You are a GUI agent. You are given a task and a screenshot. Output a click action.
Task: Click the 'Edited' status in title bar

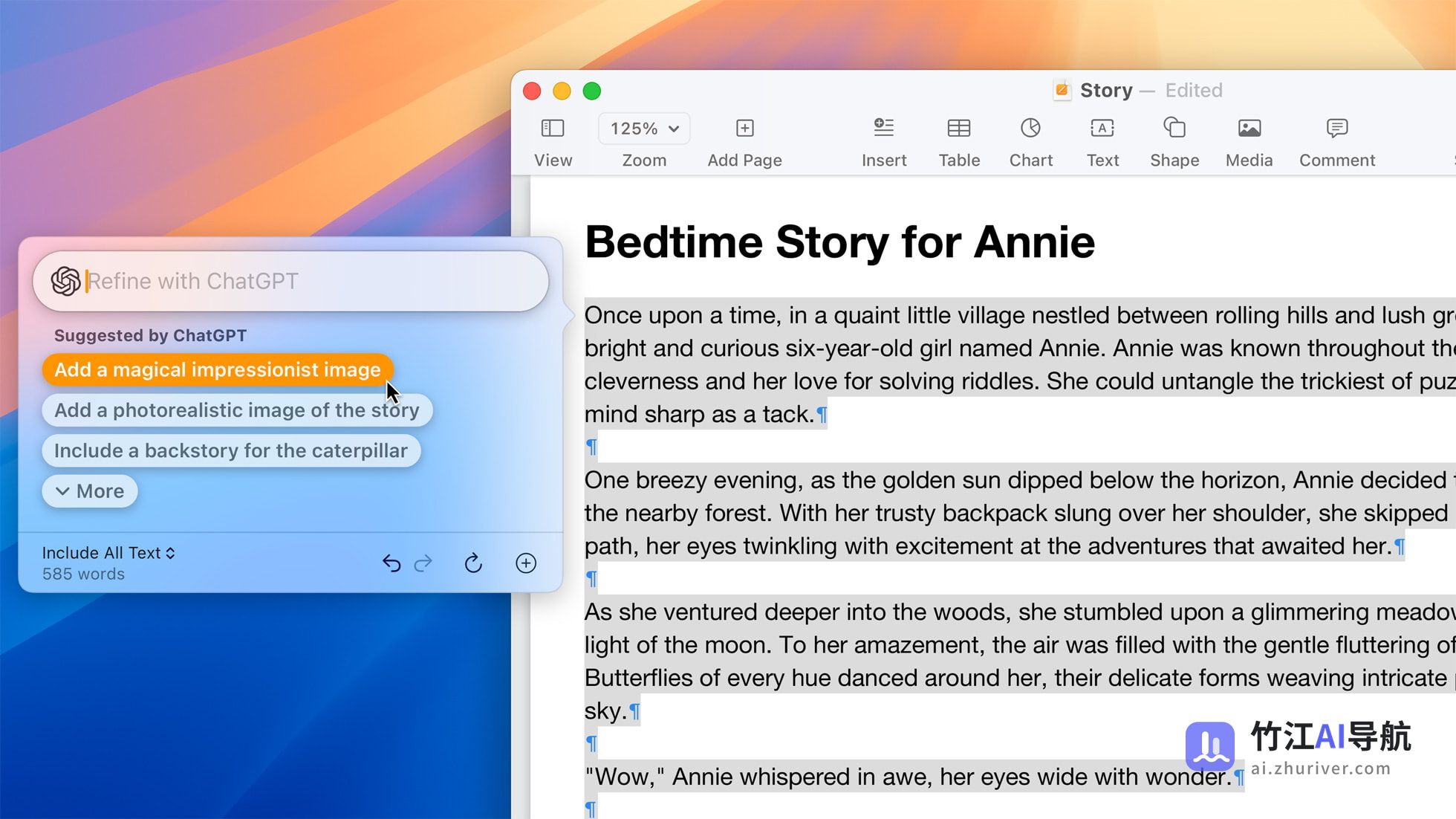(1194, 90)
